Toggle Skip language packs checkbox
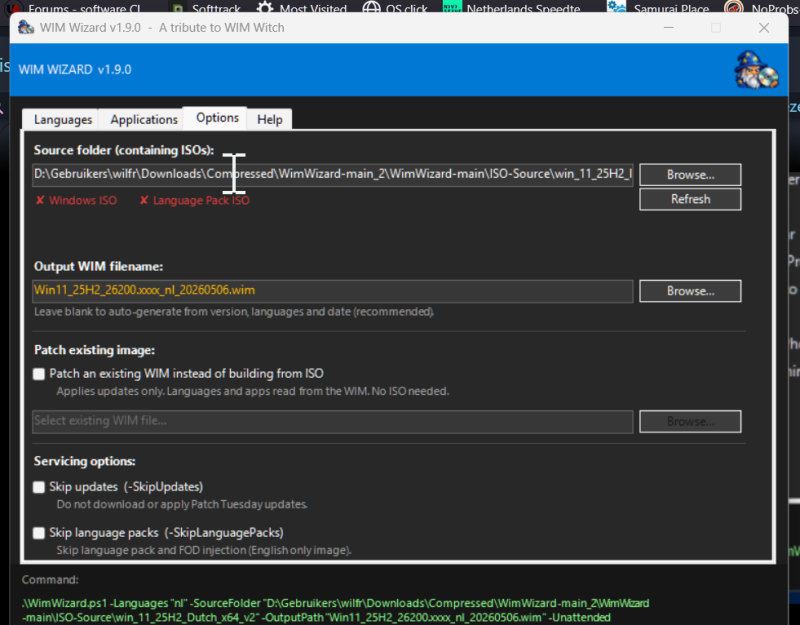 coord(39,533)
